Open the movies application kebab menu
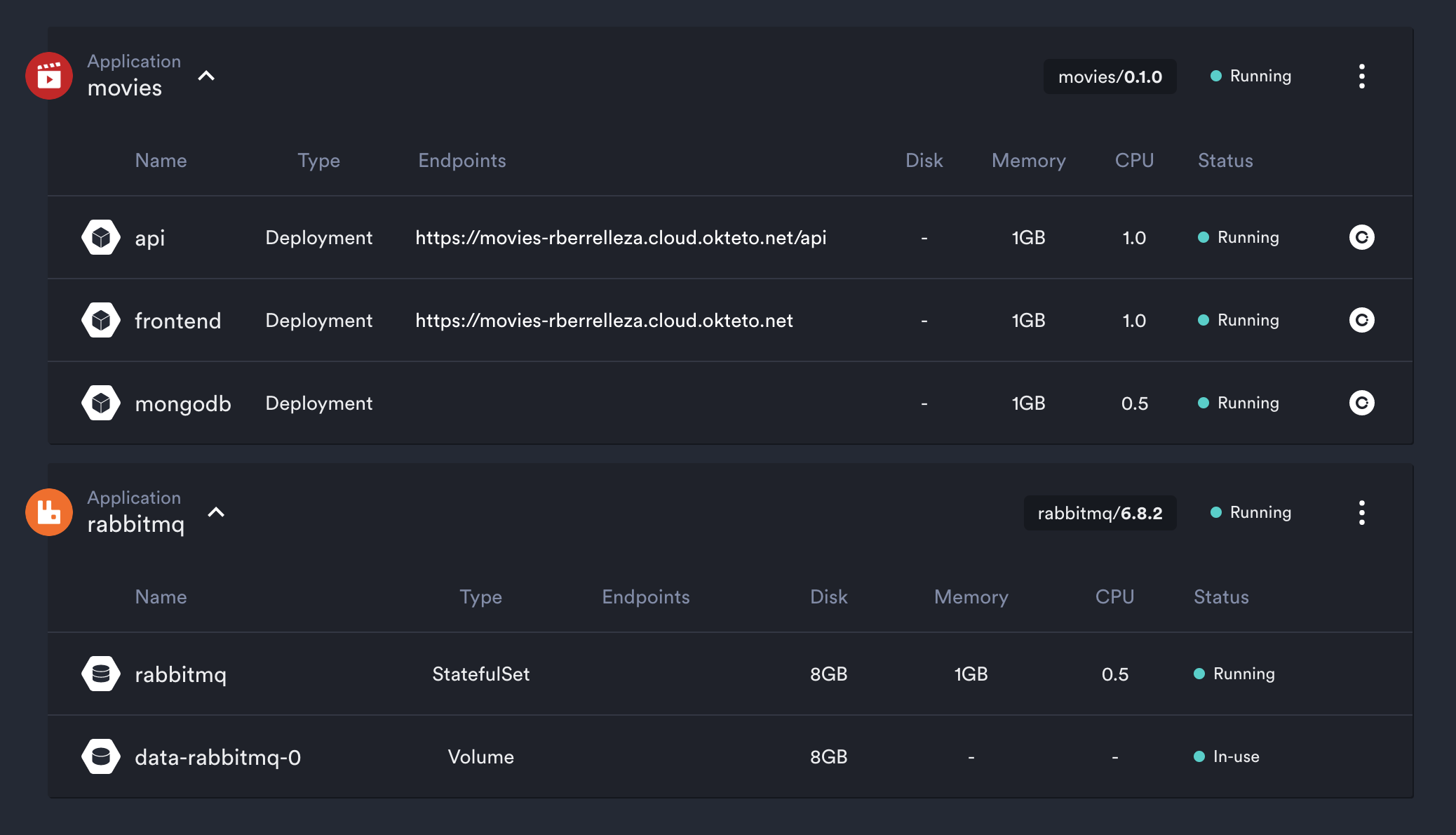Image resolution: width=1456 pixels, height=835 pixels. point(1361,76)
